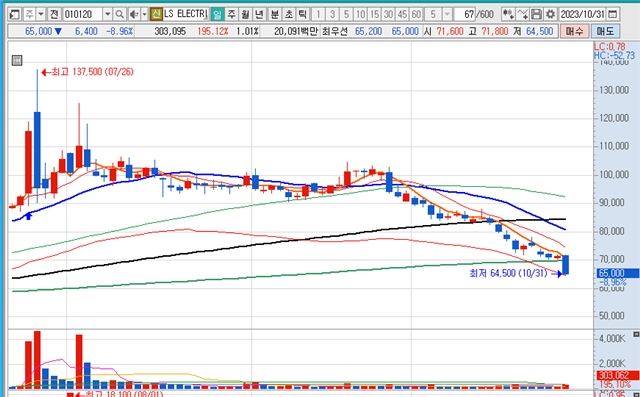Click the -8.96% change rate value
The width and height of the screenshot is (640, 397).
tap(120, 31)
